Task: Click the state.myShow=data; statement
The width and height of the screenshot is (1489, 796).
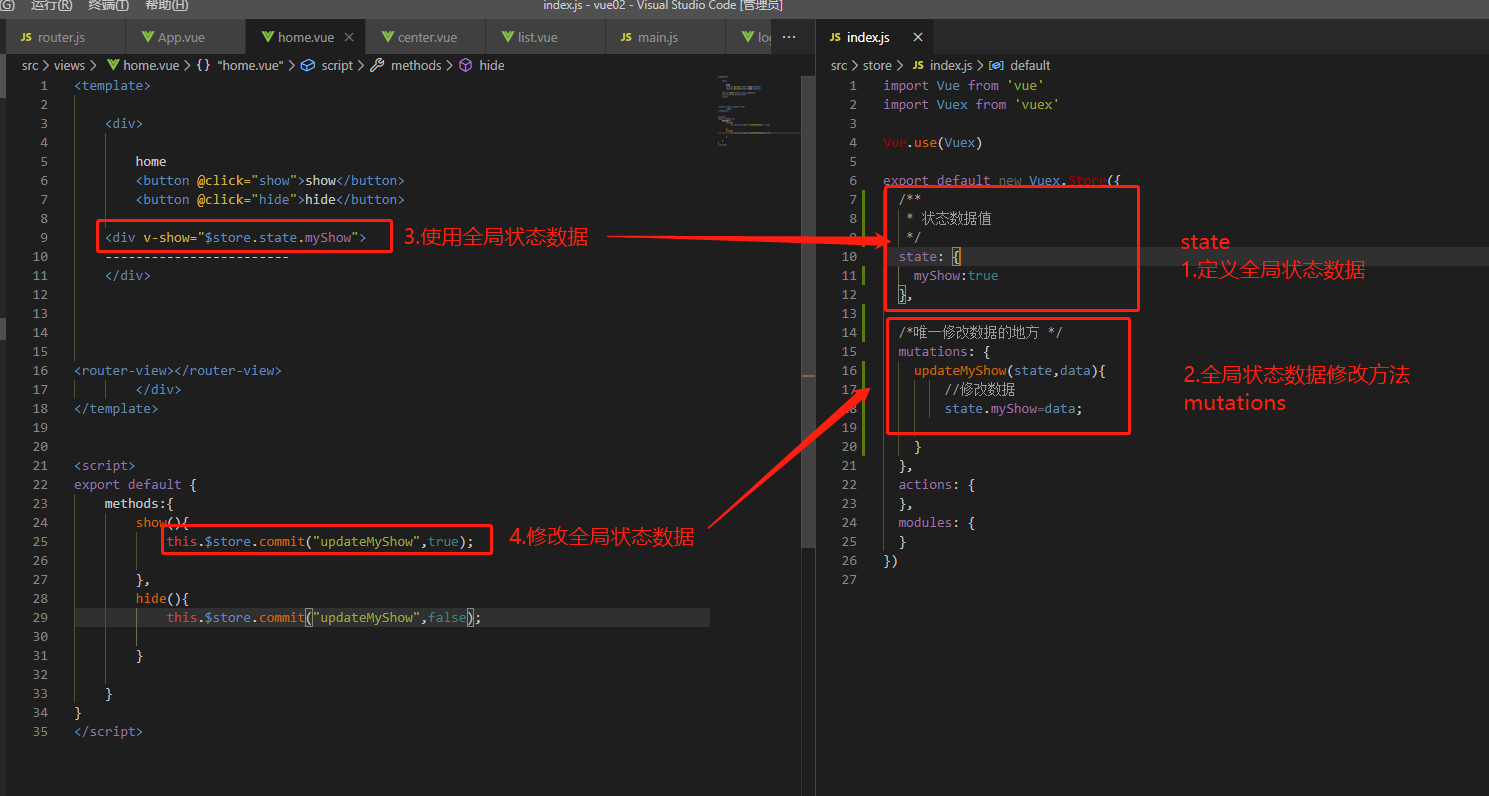Action: pos(1014,408)
